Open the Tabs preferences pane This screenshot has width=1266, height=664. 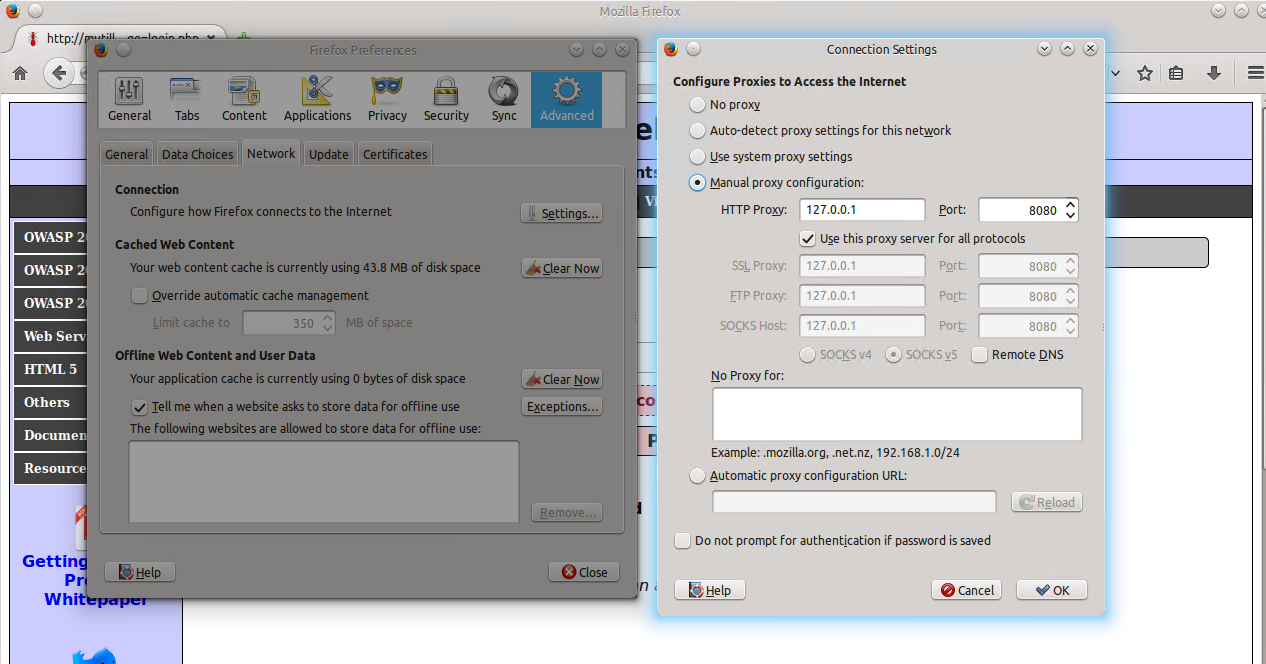point(187,100)
